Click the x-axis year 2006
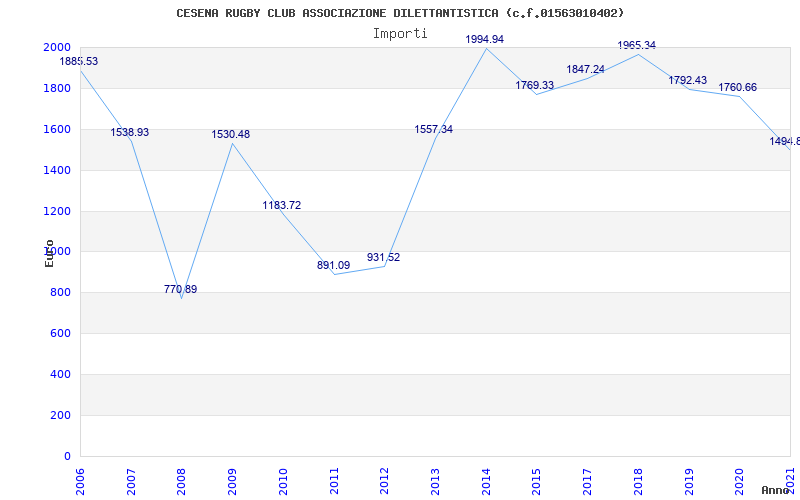The height and width of the screenshot is (500, 800). coord(81,482)
